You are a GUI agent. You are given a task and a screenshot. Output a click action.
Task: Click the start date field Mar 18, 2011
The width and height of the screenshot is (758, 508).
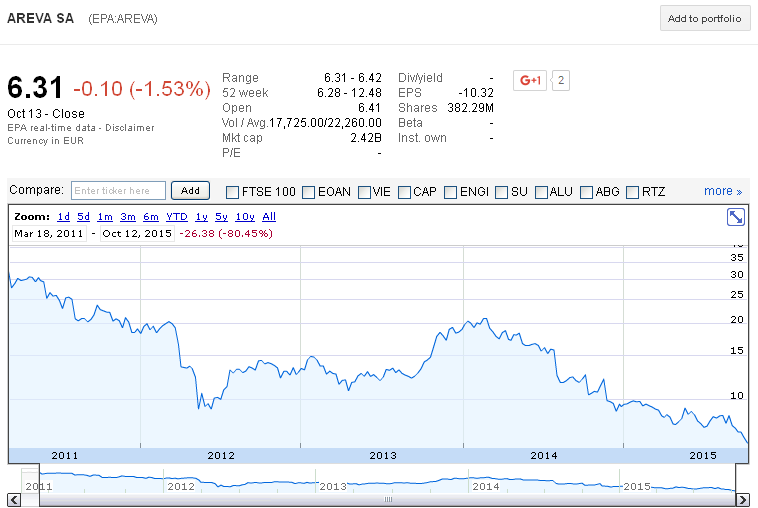[x=49, y=233]
